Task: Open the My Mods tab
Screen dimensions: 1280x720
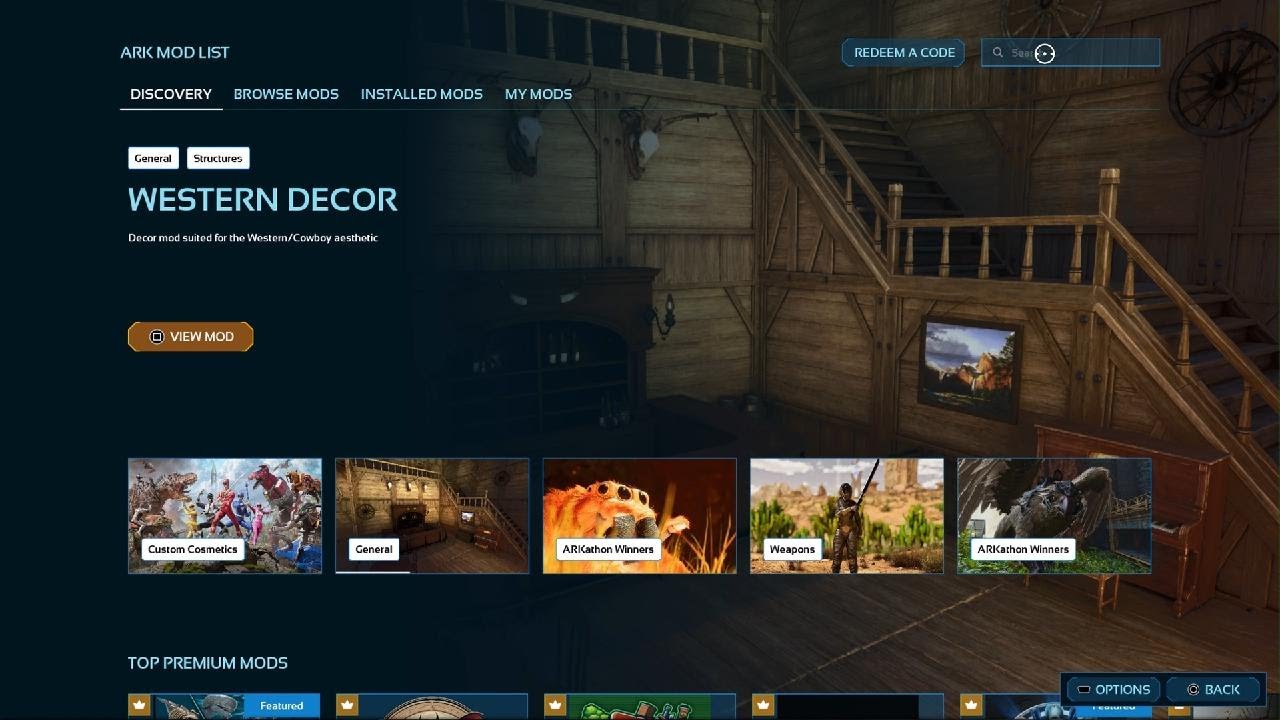Action: 538,94
